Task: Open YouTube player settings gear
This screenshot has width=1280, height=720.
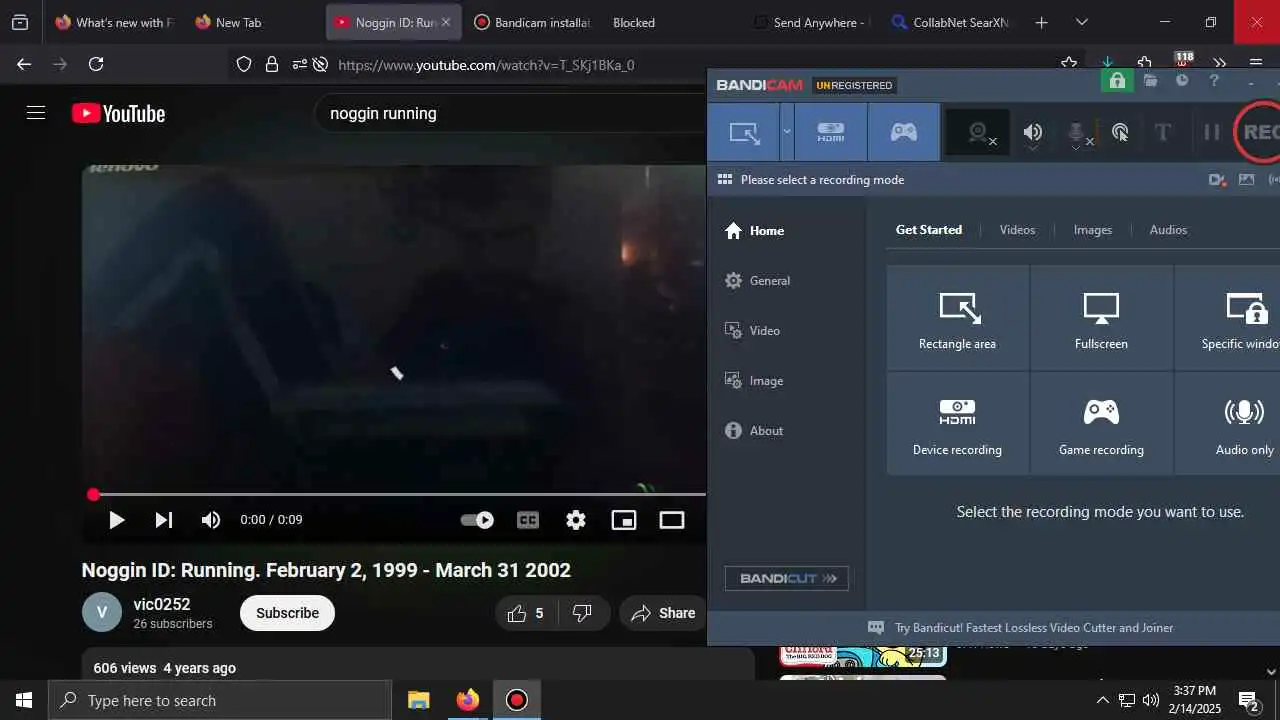Action: coord(576,520)
